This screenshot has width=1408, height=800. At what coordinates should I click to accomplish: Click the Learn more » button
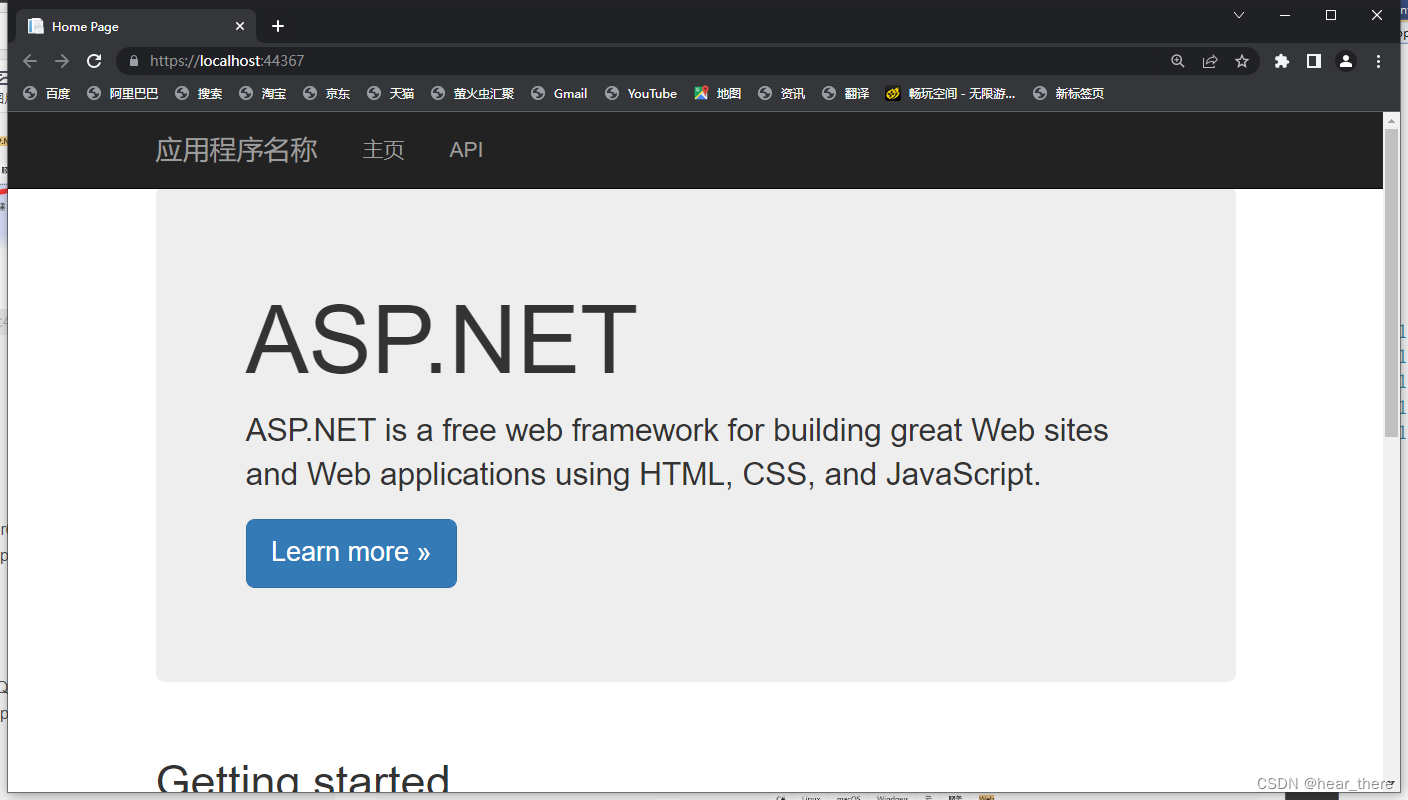point(351,553)
